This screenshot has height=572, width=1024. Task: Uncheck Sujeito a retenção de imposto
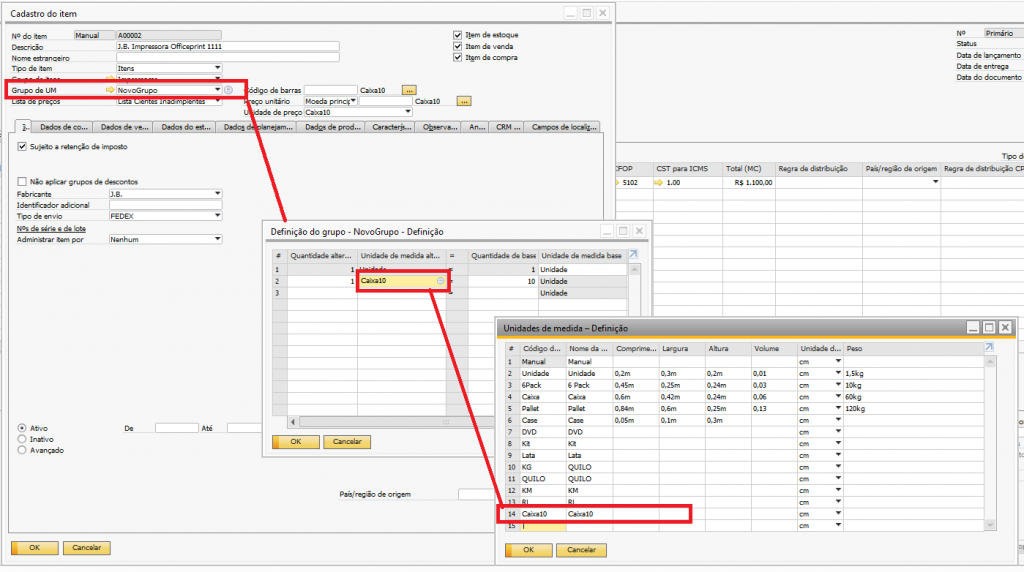point(23,147)
